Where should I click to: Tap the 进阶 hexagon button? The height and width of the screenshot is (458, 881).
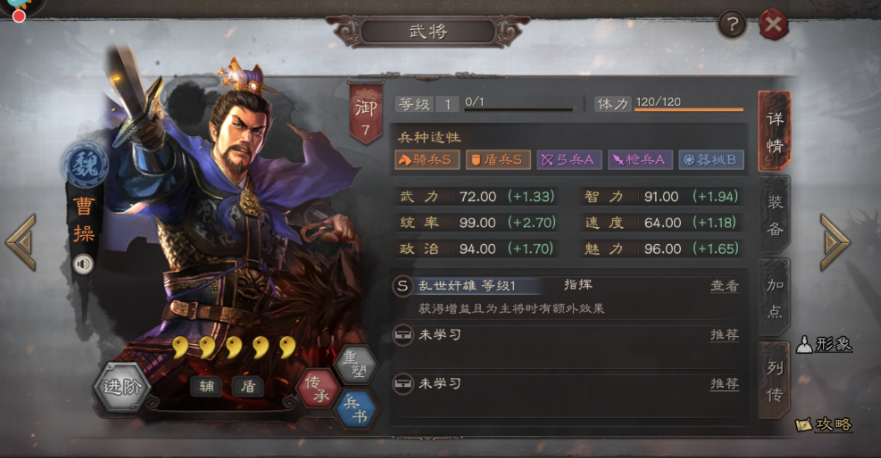[x=121, y=387]
